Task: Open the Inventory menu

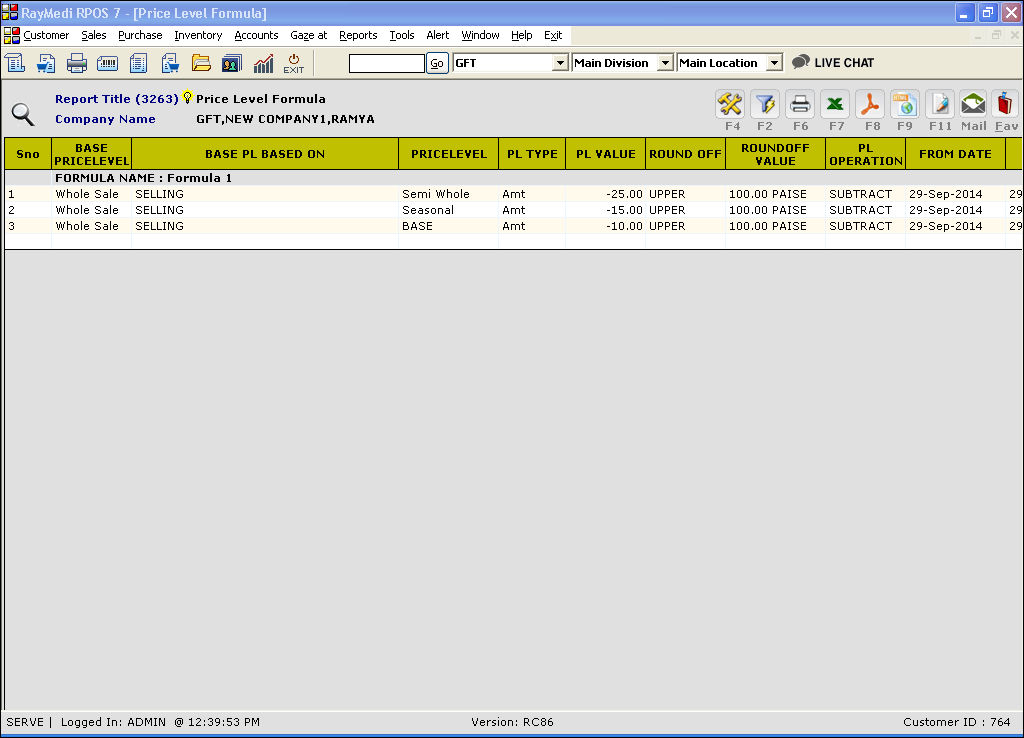Action: click(x=198, y=35)
